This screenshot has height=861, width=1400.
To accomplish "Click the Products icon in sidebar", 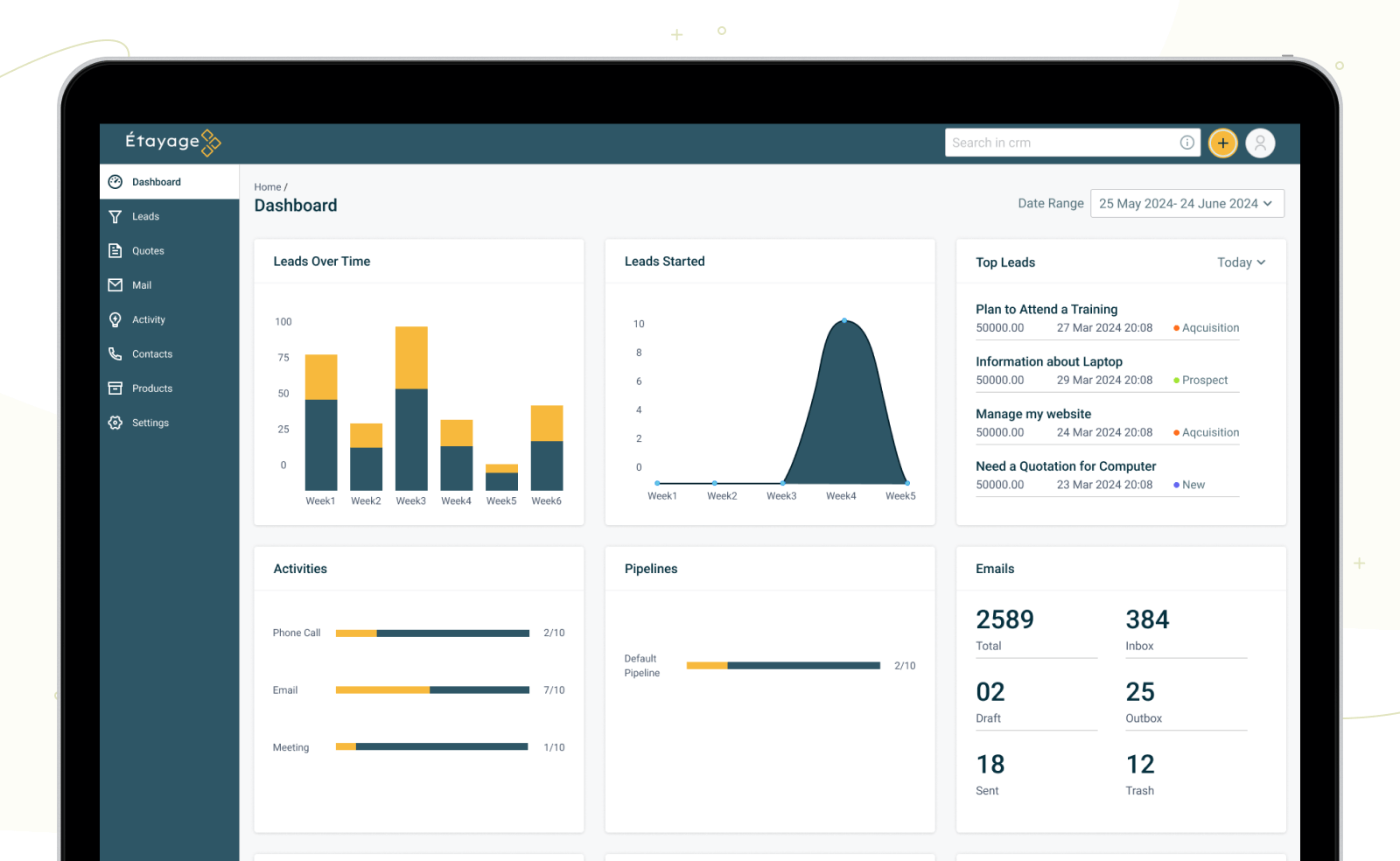I will point(115,388).
